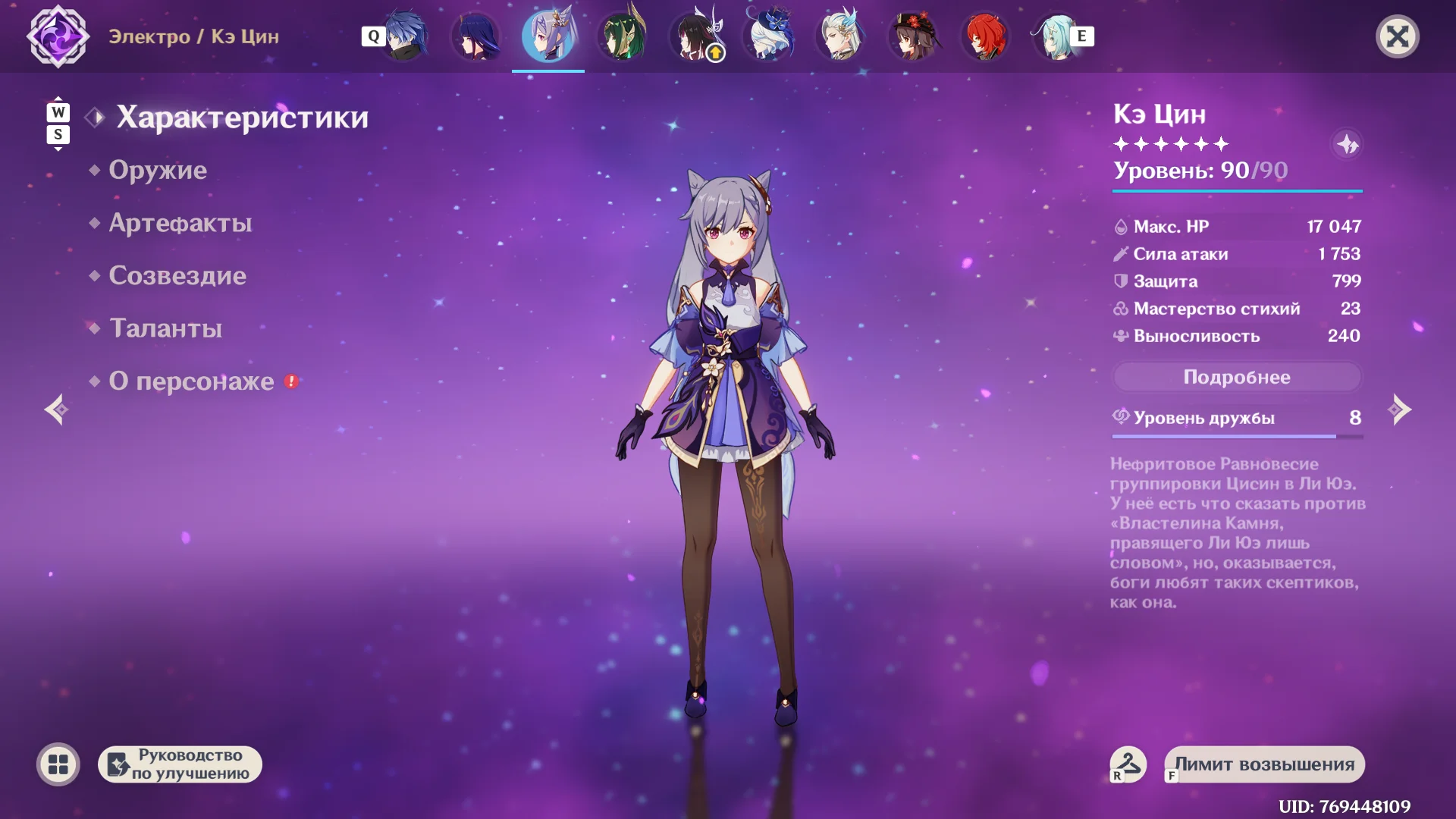This screenshot has width=1456, height=819.
Task: Open the О персонаже tab
Action: [x=191, y=381]
